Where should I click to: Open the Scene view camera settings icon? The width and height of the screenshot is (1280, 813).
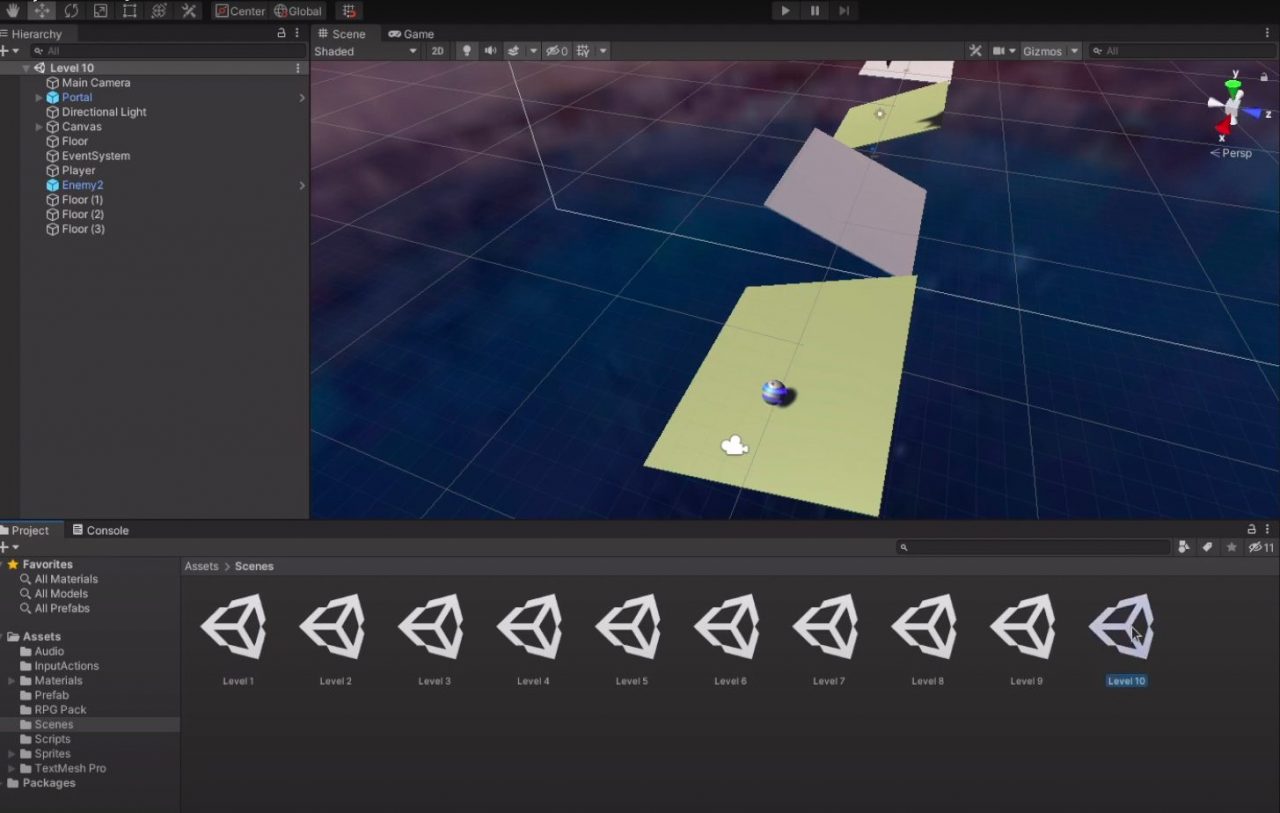(1003, 51)
